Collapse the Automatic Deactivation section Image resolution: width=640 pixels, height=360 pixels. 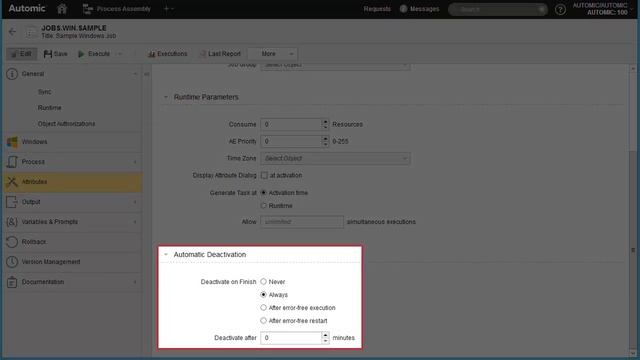point(166,254)
